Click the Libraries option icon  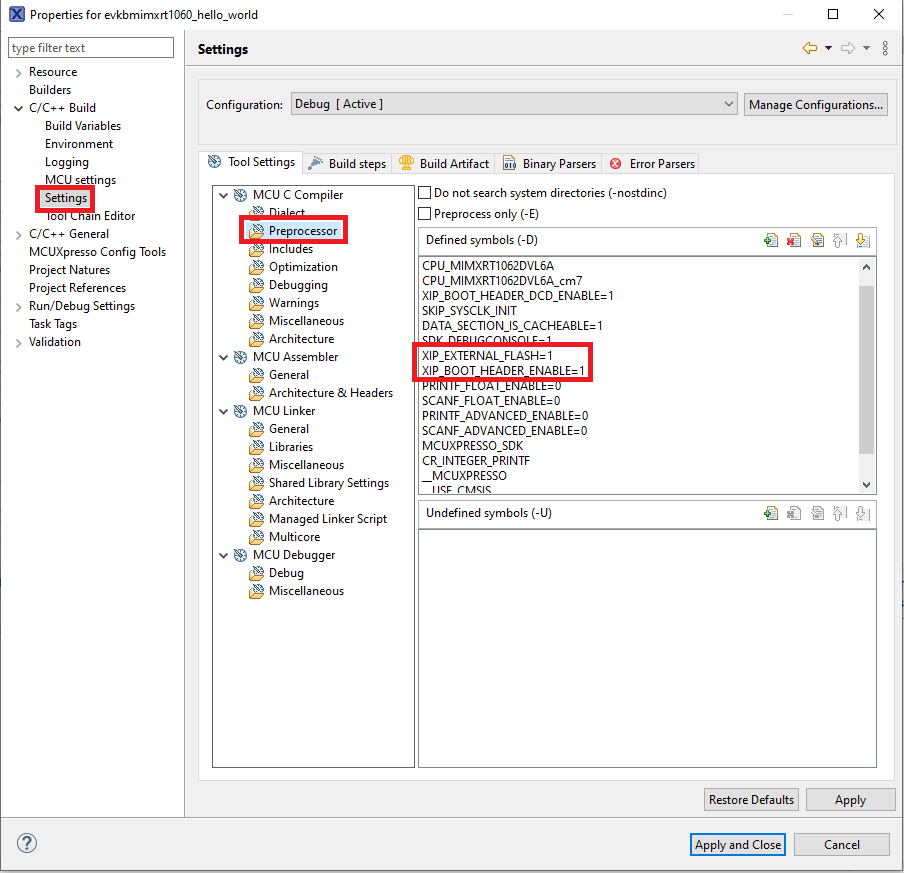(257, 447)
